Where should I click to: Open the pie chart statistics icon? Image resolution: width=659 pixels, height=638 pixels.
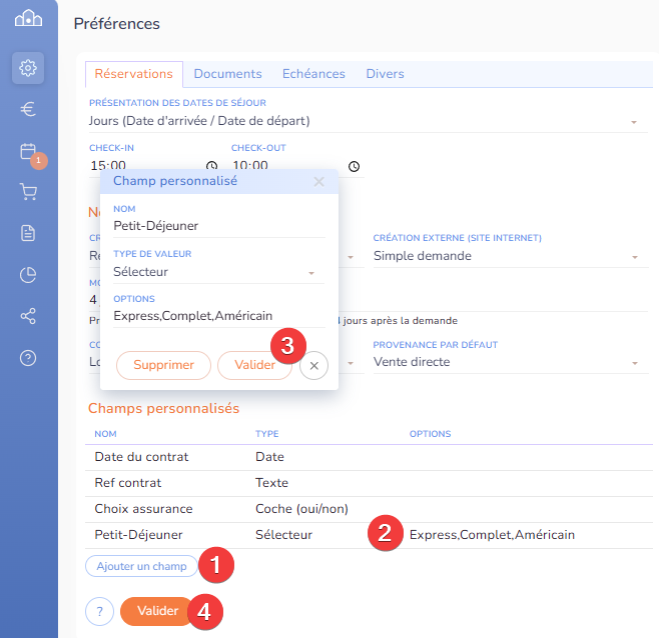28,275
